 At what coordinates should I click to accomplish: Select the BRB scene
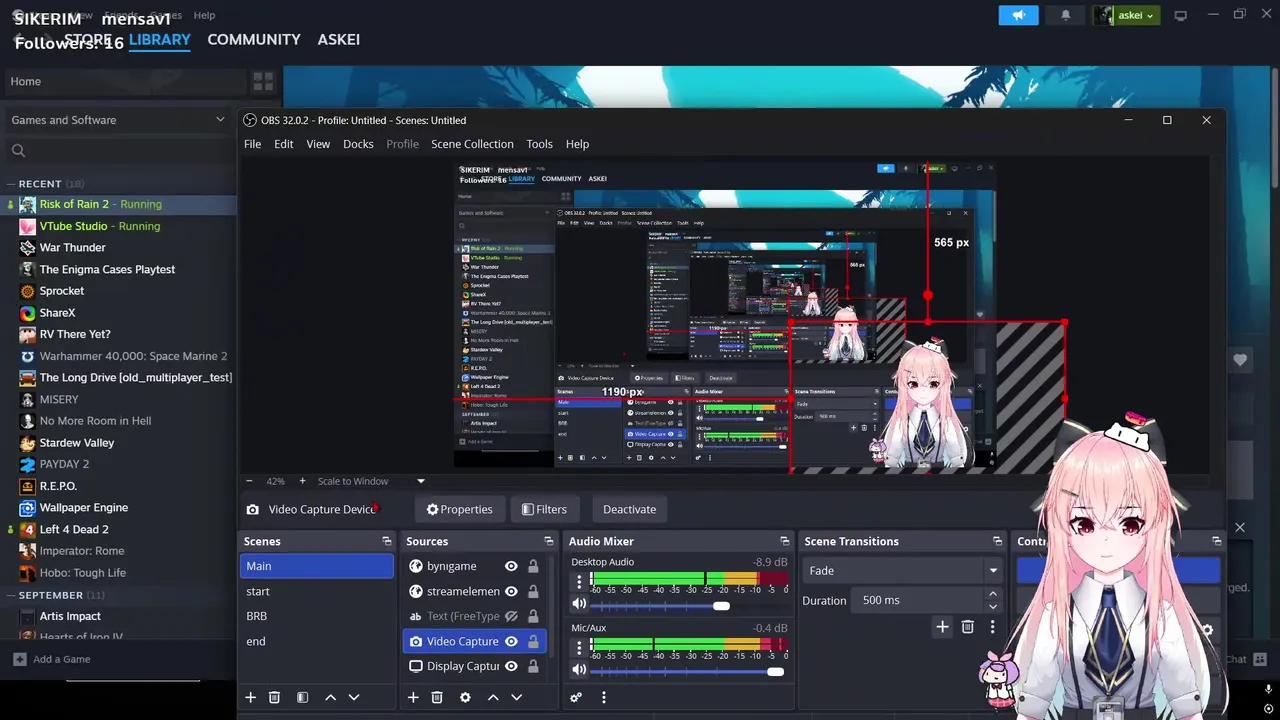(x=317, y=616)
